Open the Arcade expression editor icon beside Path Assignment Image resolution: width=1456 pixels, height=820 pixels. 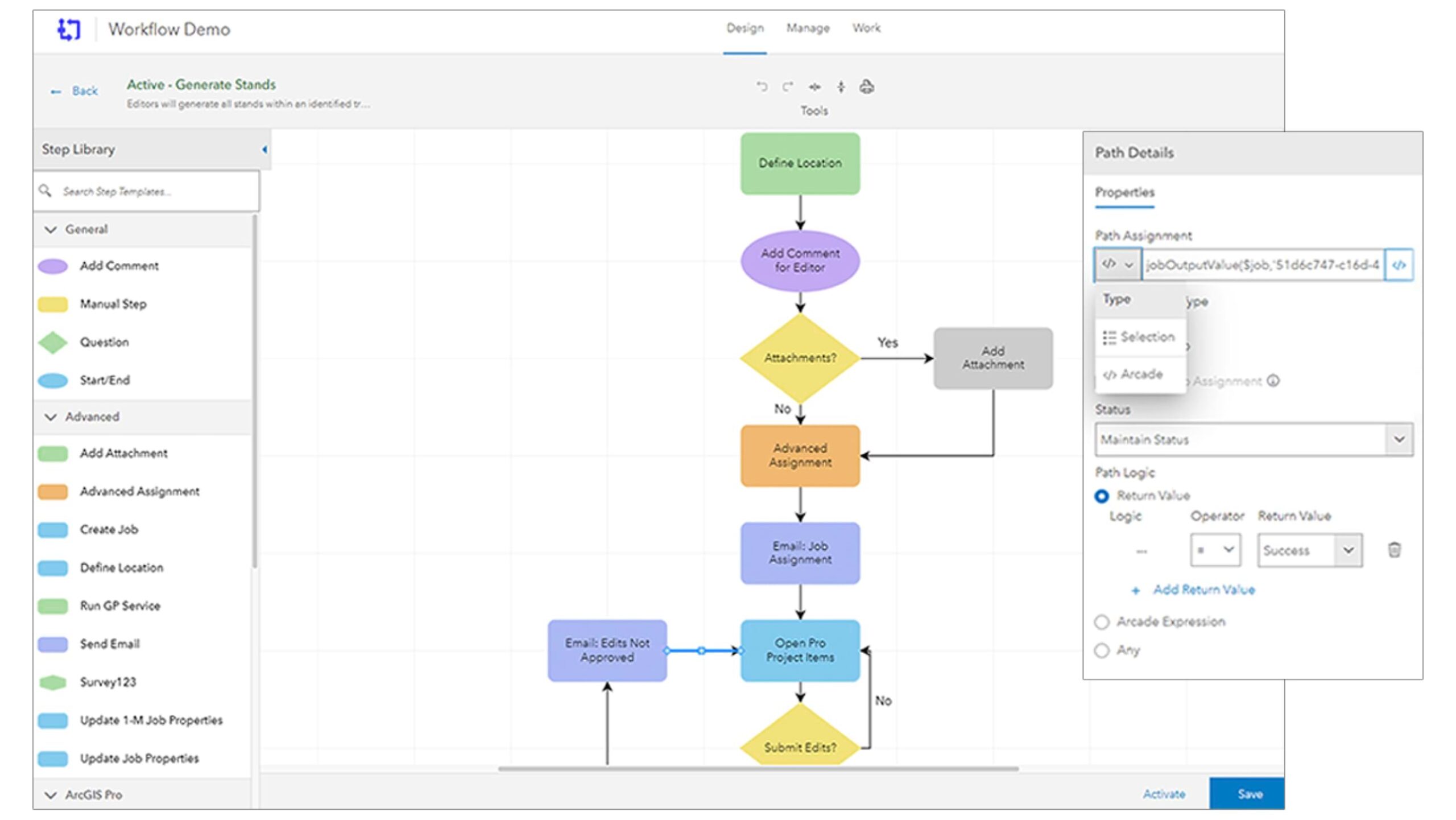click(1399, 265)
